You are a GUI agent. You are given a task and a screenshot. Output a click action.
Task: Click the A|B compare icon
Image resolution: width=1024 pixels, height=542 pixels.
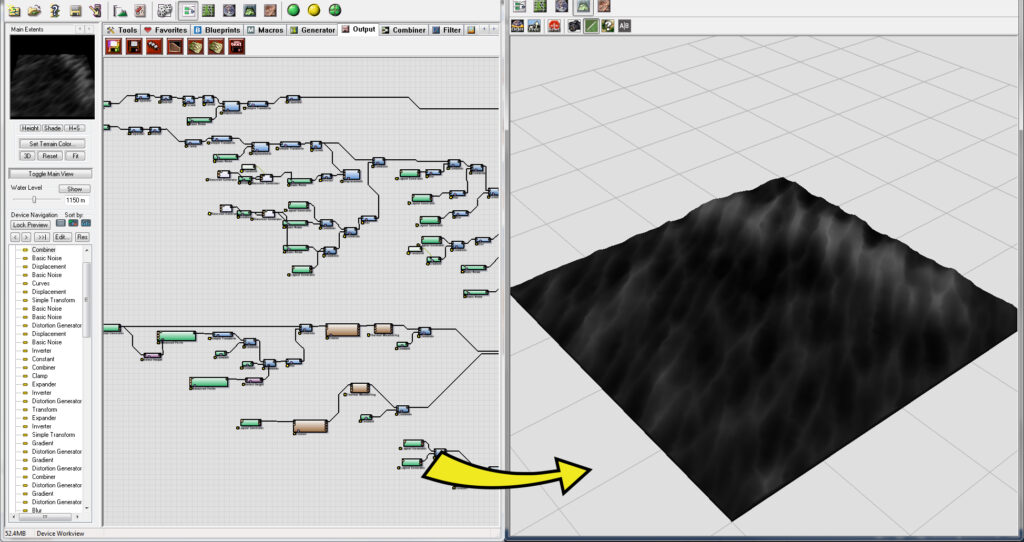tap(624, 25)
